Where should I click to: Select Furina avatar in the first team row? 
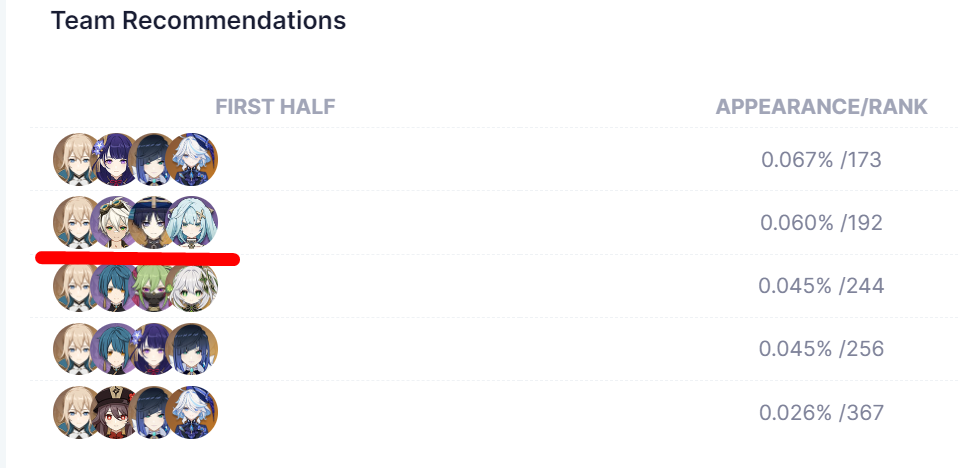[x=192, y=159]
